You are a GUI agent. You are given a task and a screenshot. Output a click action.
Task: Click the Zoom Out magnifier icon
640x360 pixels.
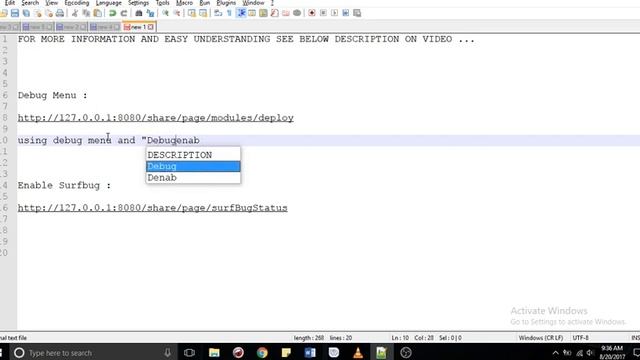(x=177, y=13)
